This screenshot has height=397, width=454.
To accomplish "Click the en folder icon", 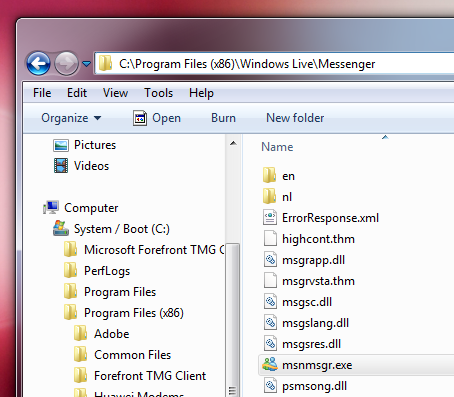I will point(269,175).
